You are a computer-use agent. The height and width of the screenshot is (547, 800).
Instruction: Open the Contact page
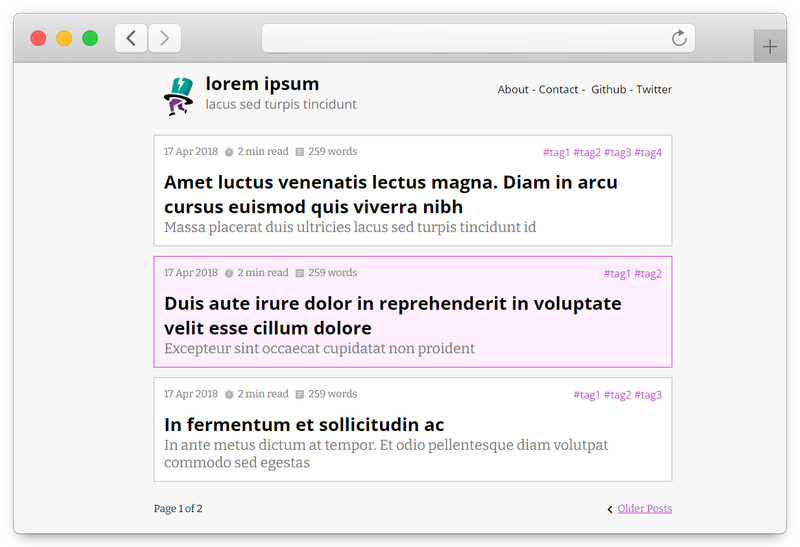pyautogui.click(x=558, y=89)
